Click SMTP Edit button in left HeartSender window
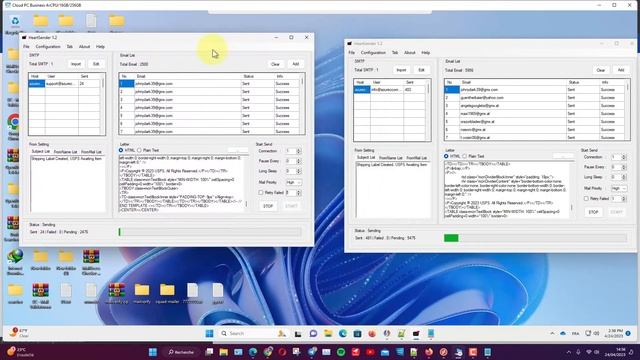 (x=96, y=64)
